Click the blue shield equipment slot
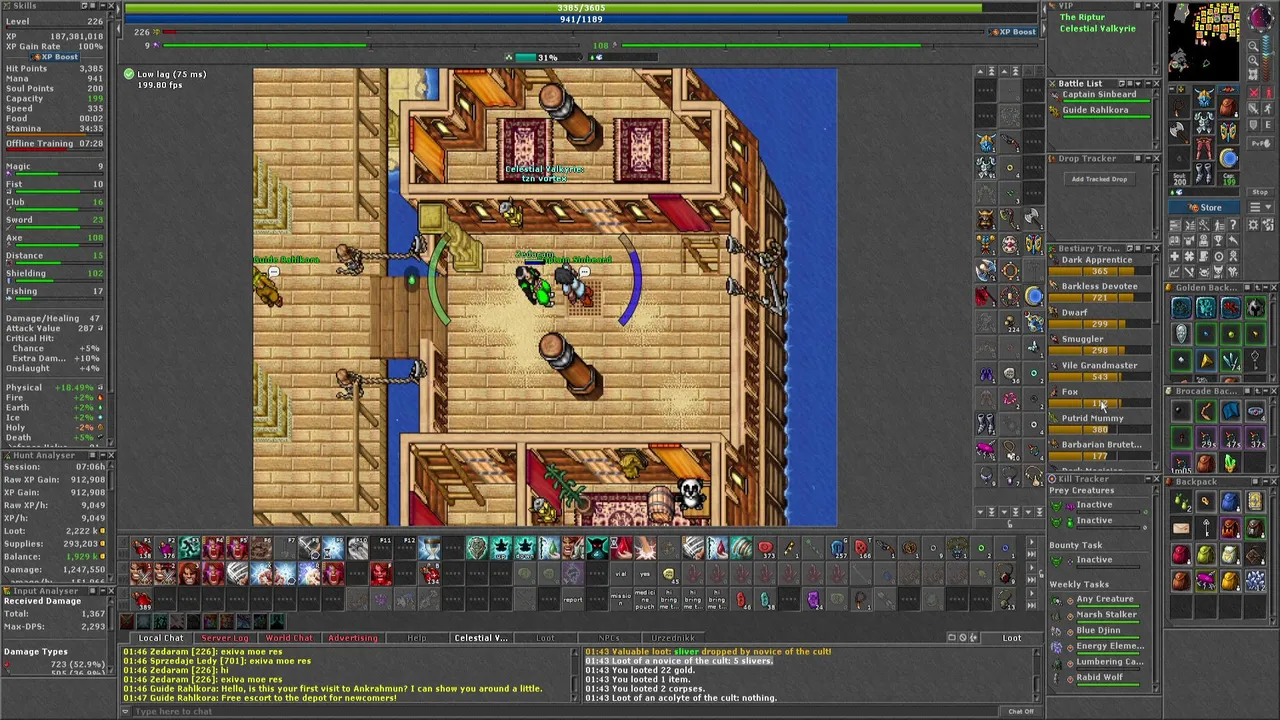The image size is (1280, 720). tap(1228, 157)
